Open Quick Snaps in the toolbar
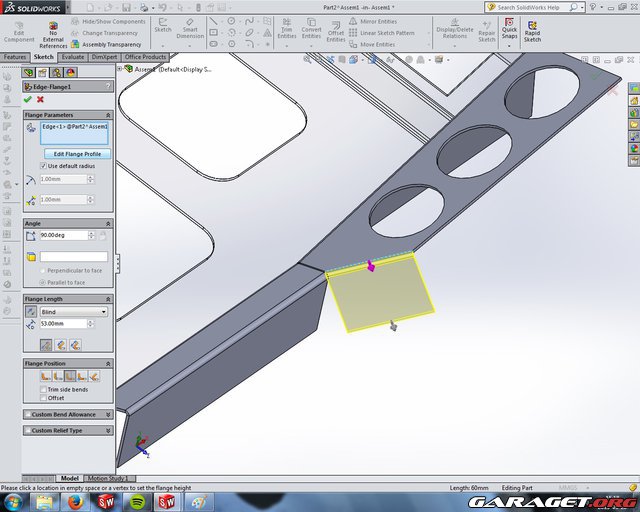Screen dimensions: 640x512 (x=509, y=31)
